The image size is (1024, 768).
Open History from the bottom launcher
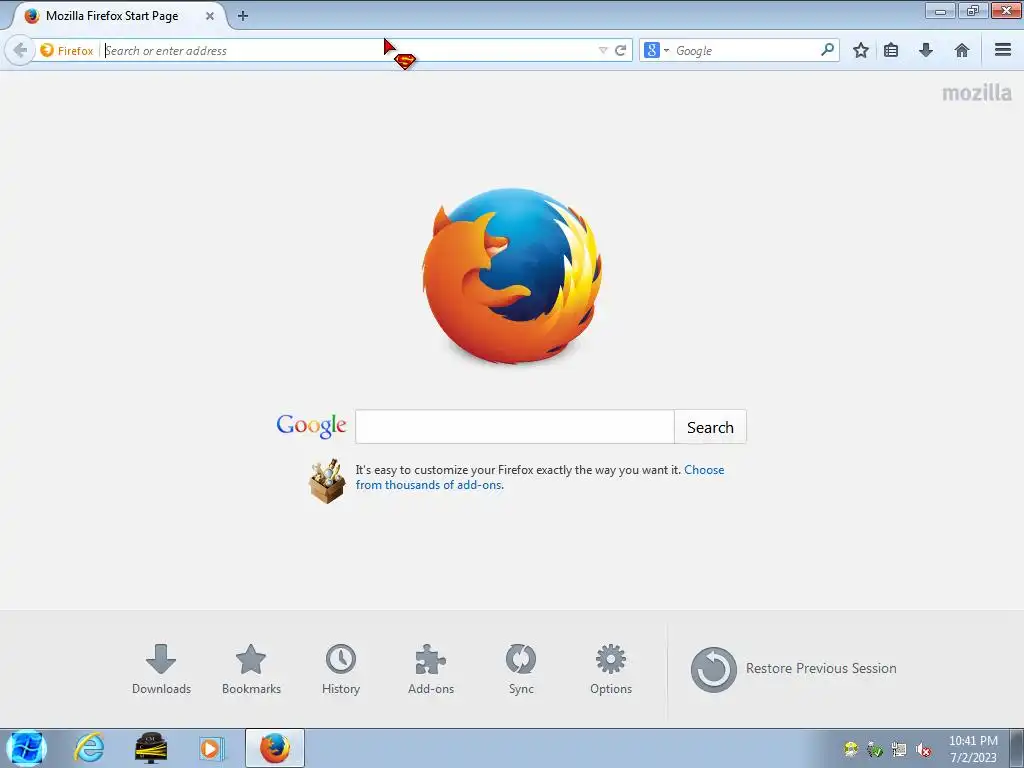click(x=341, y=669)
